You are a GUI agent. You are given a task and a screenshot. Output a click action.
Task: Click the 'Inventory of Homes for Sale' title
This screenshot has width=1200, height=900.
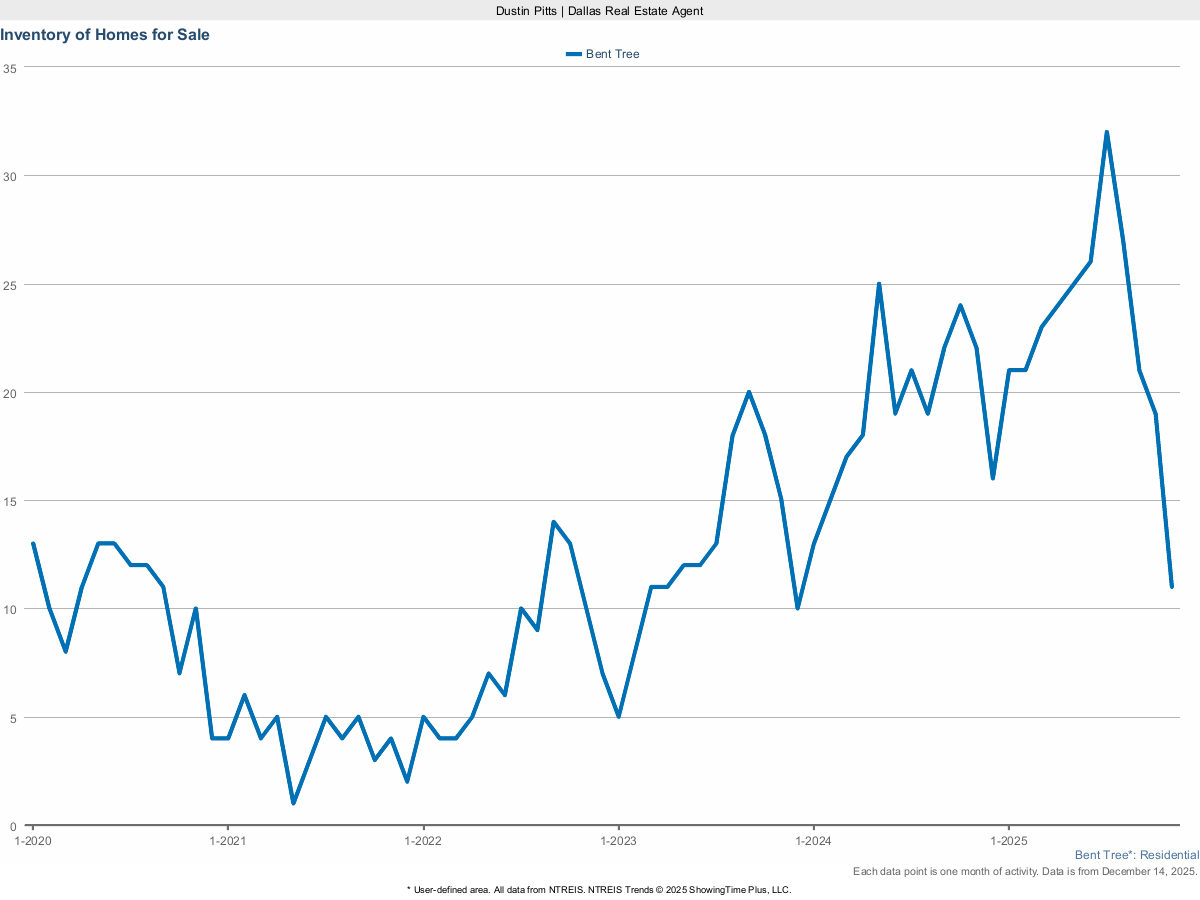click(105, 35)
